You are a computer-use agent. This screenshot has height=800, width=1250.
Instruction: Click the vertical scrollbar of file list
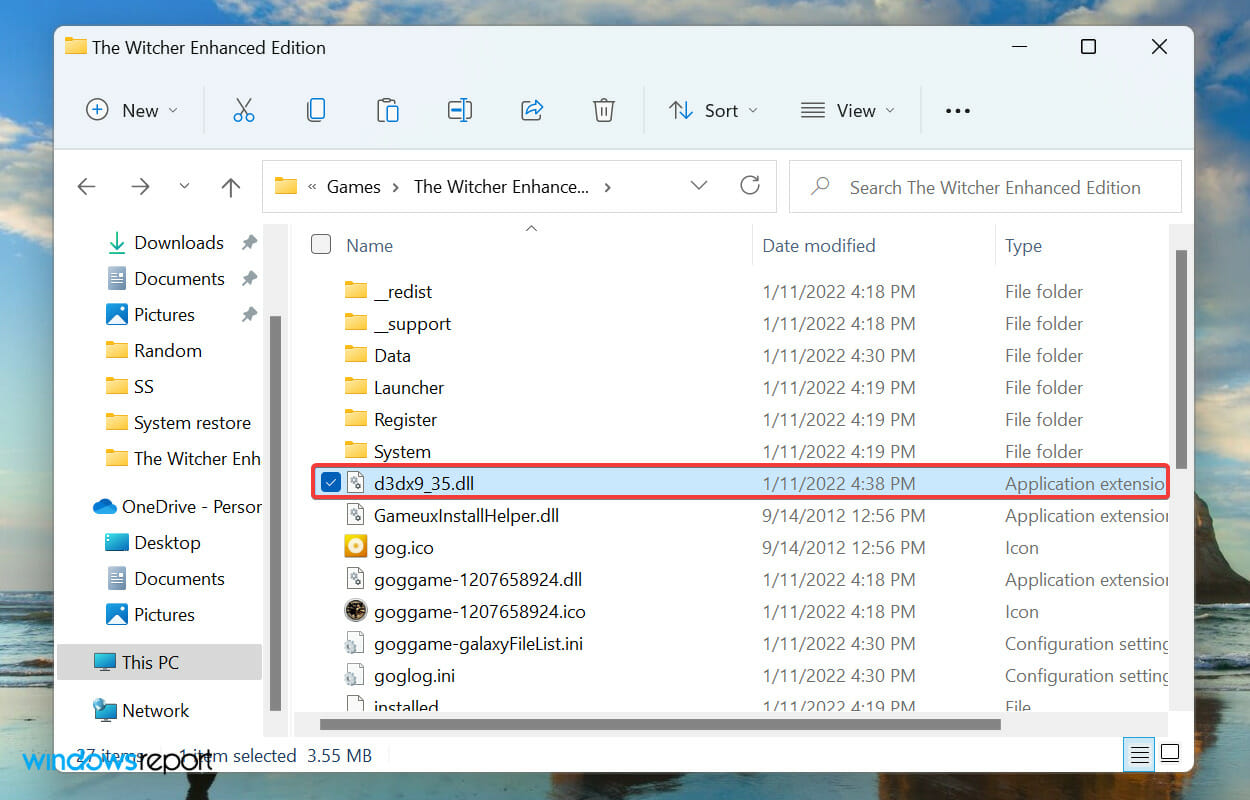click(x=1180, y=359)
